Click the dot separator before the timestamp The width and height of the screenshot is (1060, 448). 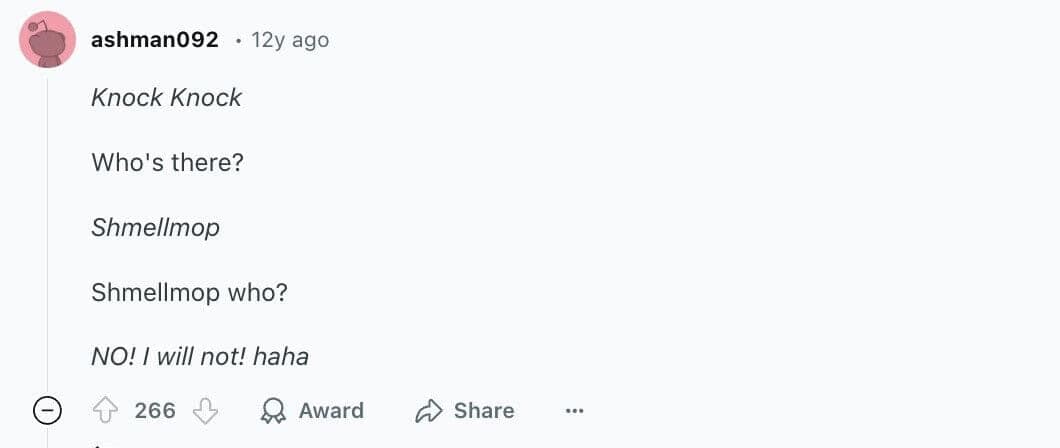pos(238,41)
